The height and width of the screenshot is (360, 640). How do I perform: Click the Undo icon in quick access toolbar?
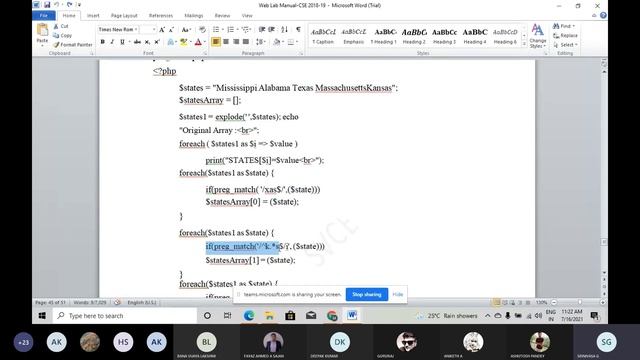coord(57,5)
